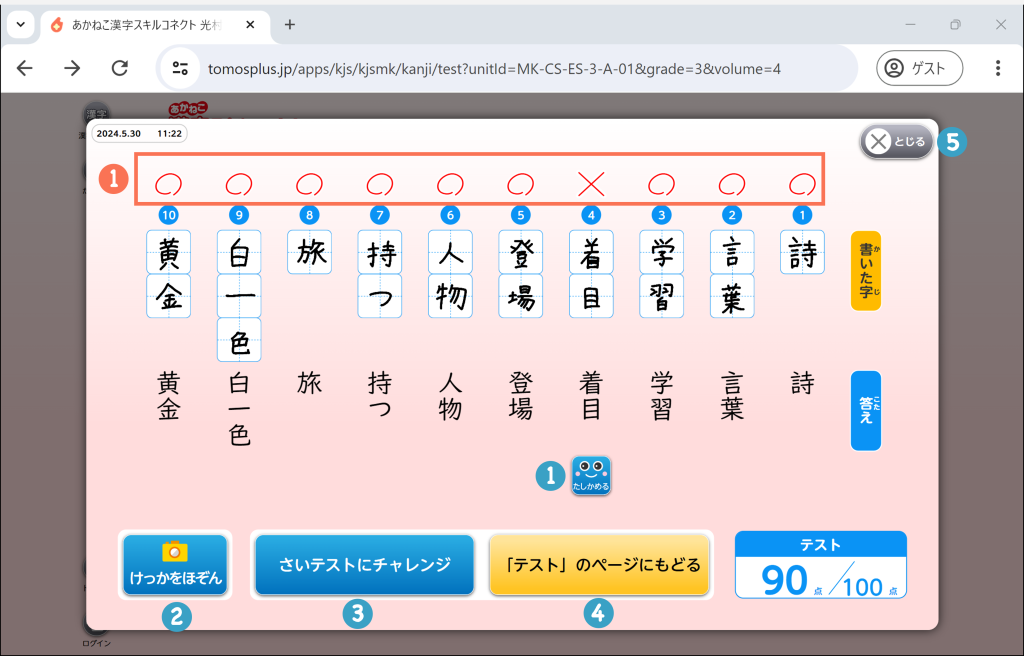
Task: Click the browser forward arrow
Action: click(x=72, y=69)
